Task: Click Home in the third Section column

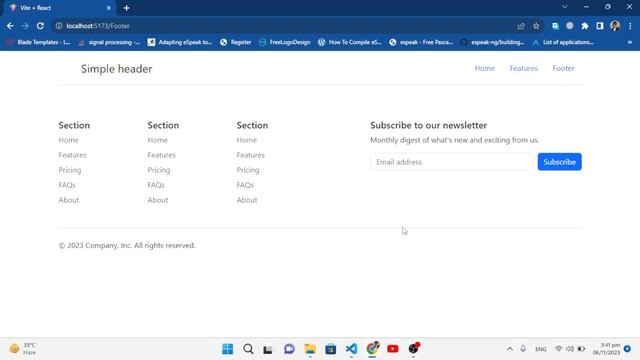Action: click(247, 140)
